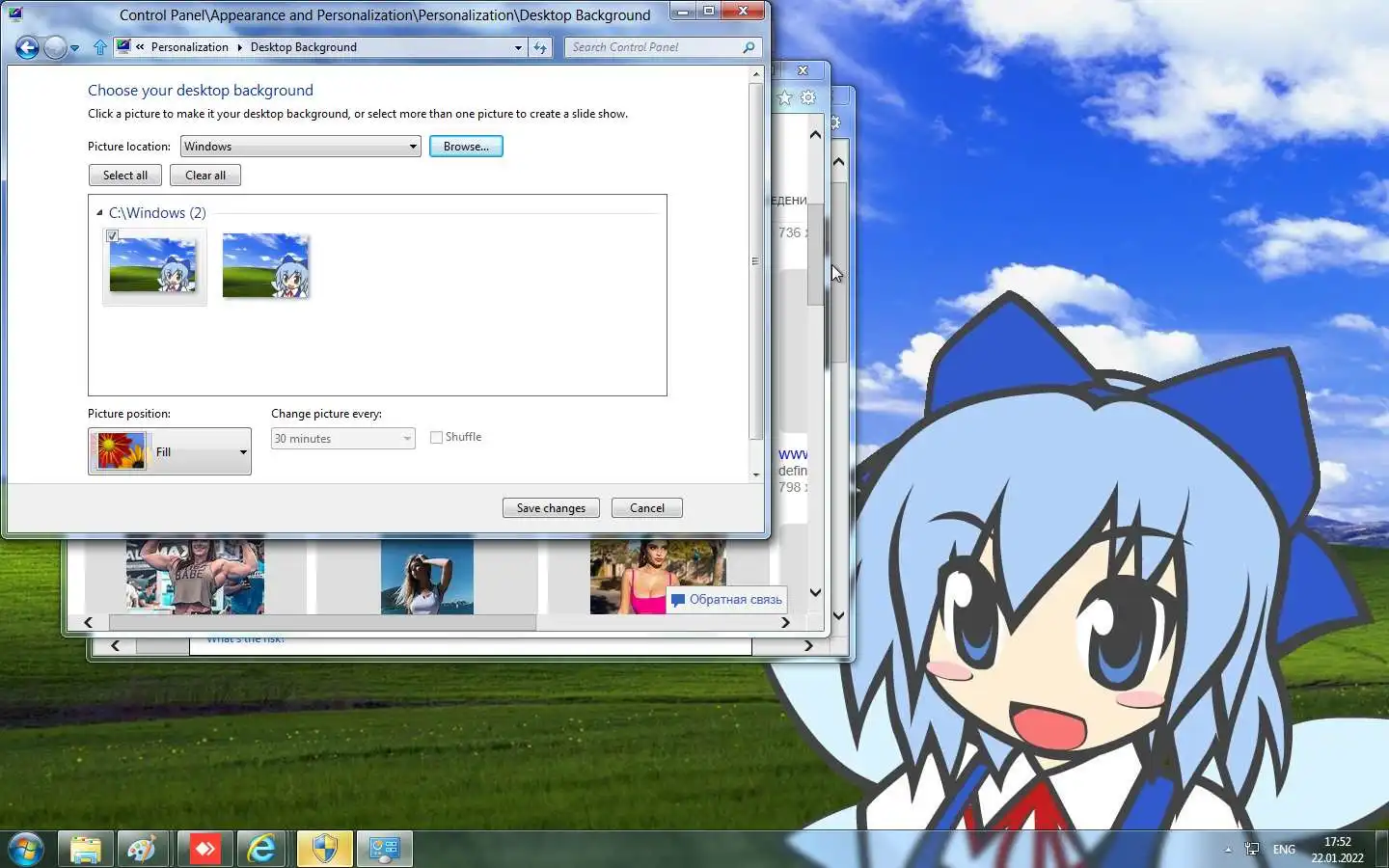Switch to Internet Explorer on taskbar
Image resolution: width=1389 pixels, height=868 pixels.
(x=262, y=850)
